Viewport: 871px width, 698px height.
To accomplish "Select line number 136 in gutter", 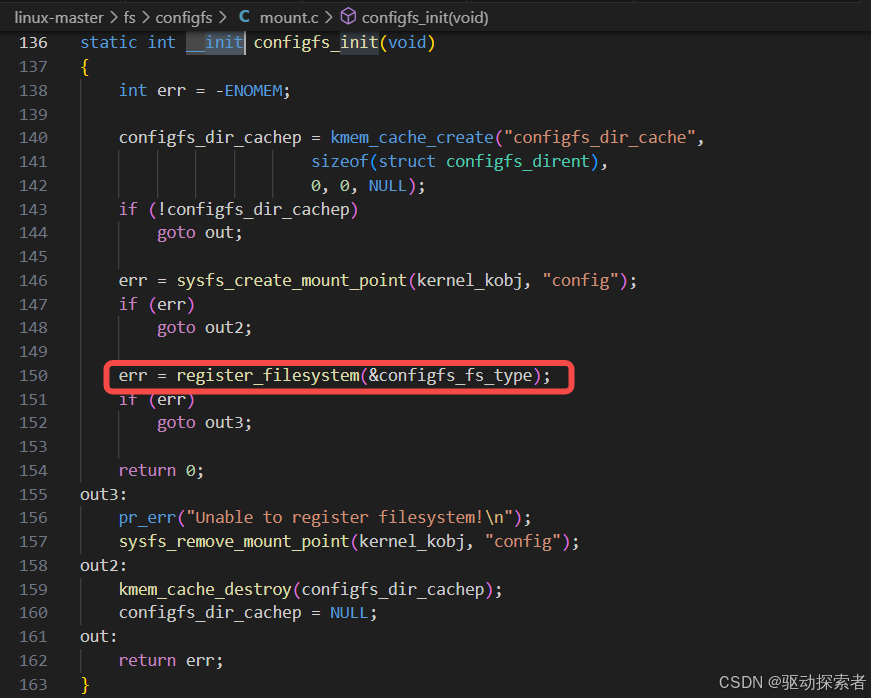I will coord(33,43).
